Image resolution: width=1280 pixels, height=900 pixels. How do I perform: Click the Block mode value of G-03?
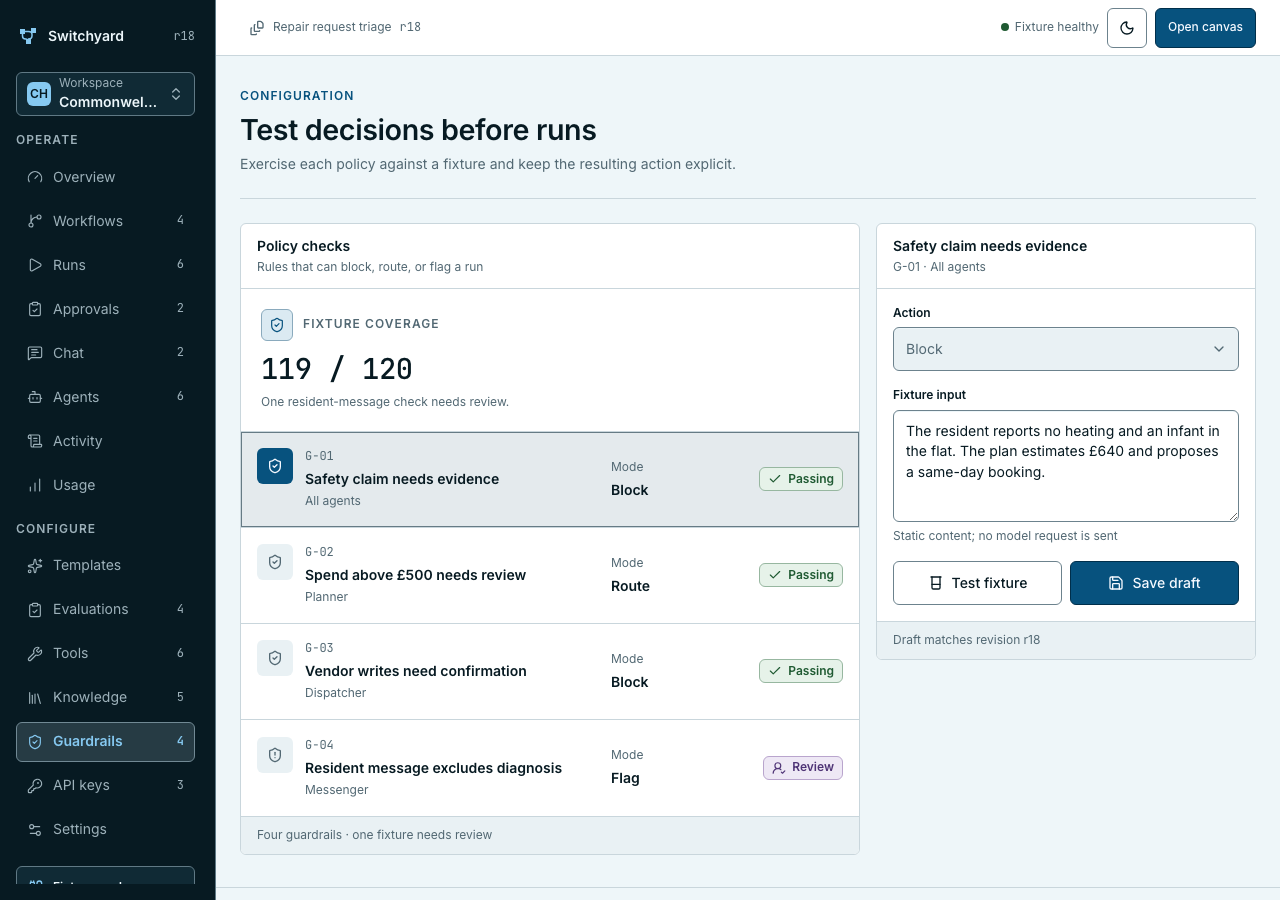(x=630, y=682)
